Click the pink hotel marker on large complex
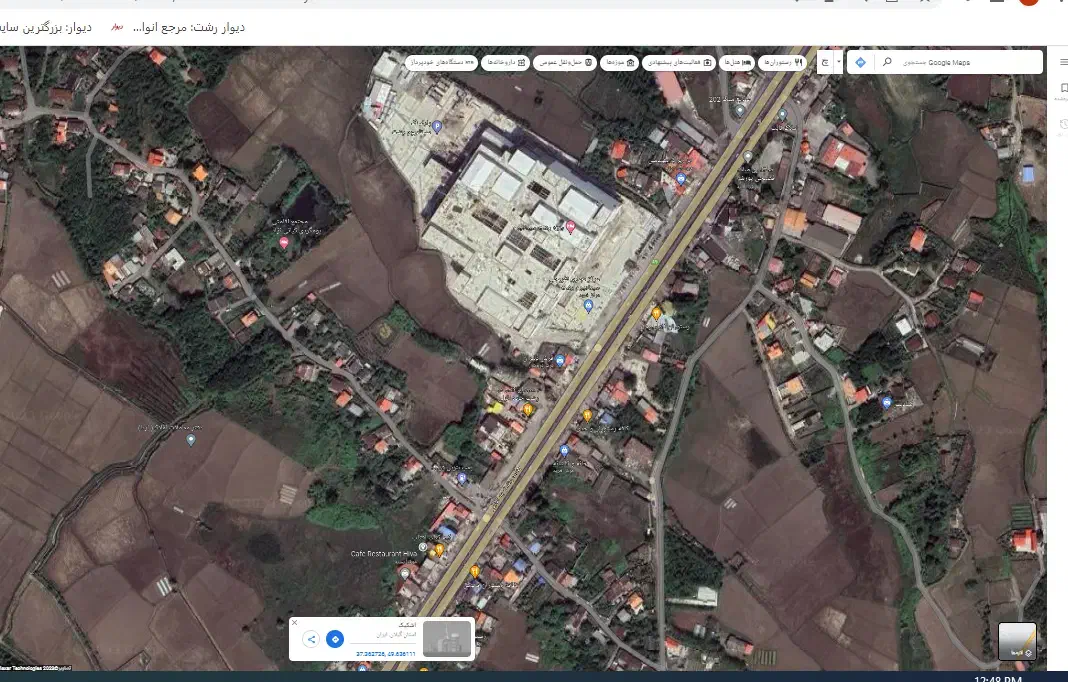 point(571,228)
